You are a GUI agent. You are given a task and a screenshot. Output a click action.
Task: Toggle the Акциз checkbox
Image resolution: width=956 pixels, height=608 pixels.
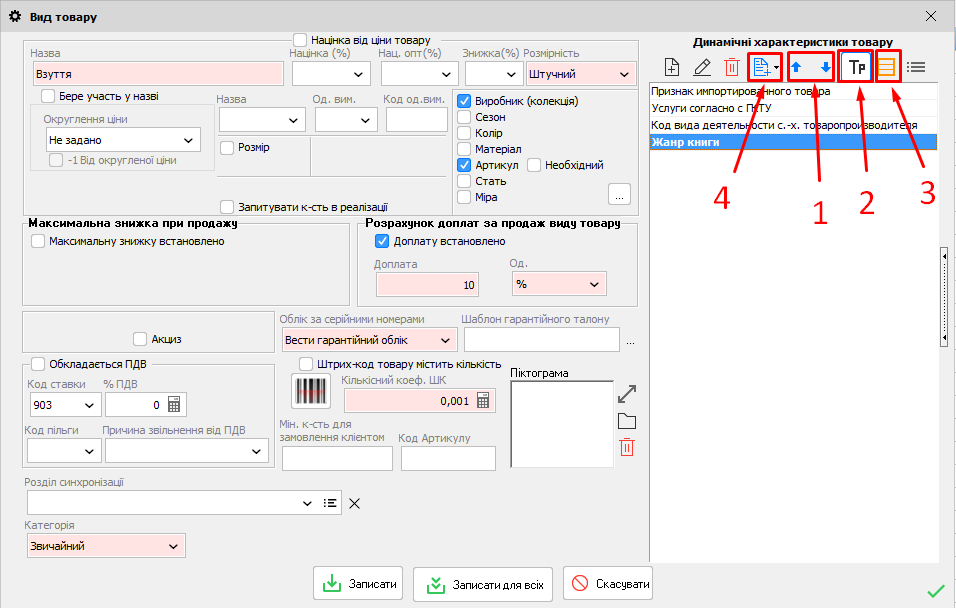(139, 339)
